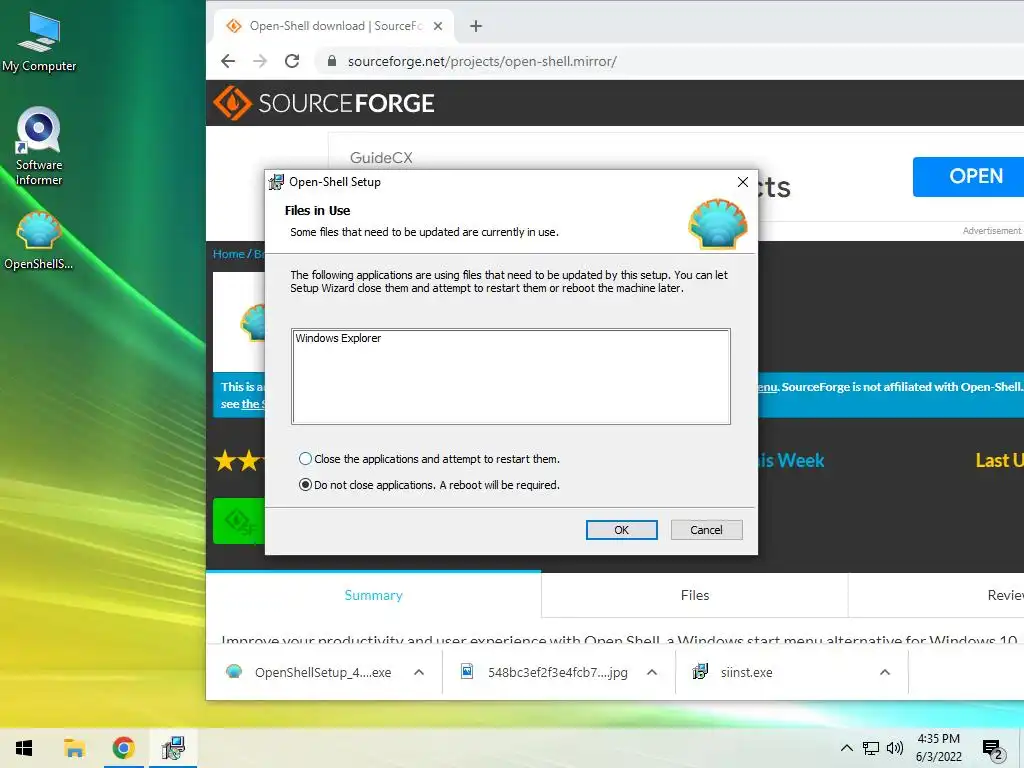Screen dimensions: 1024x768
Task: Expand options for the jpg download
Action: point(652,673)
